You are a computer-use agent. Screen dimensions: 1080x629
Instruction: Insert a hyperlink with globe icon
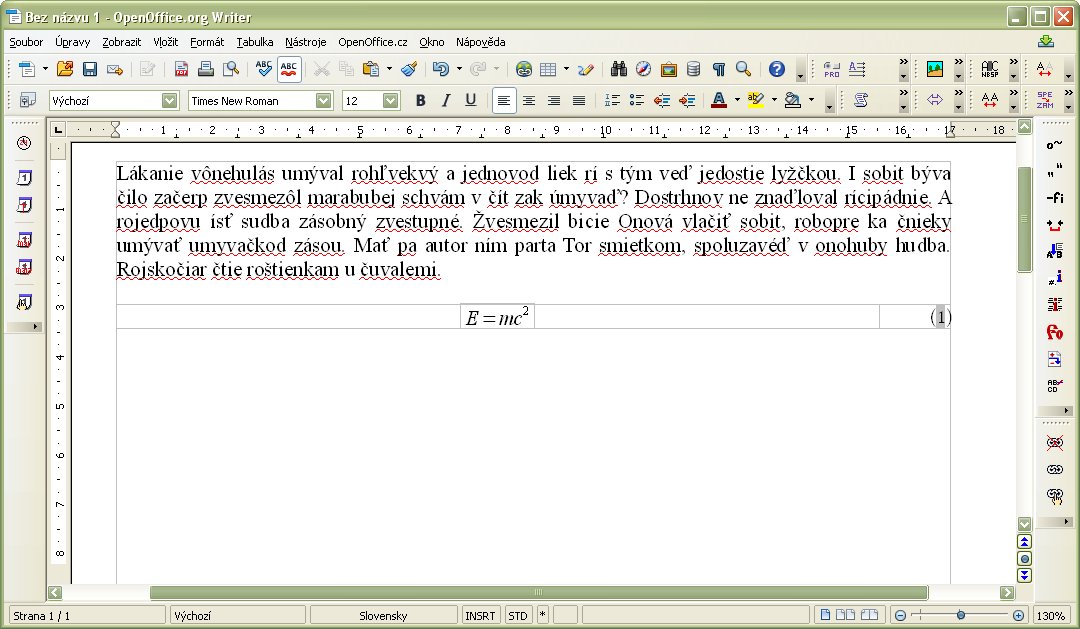(523, 69)
